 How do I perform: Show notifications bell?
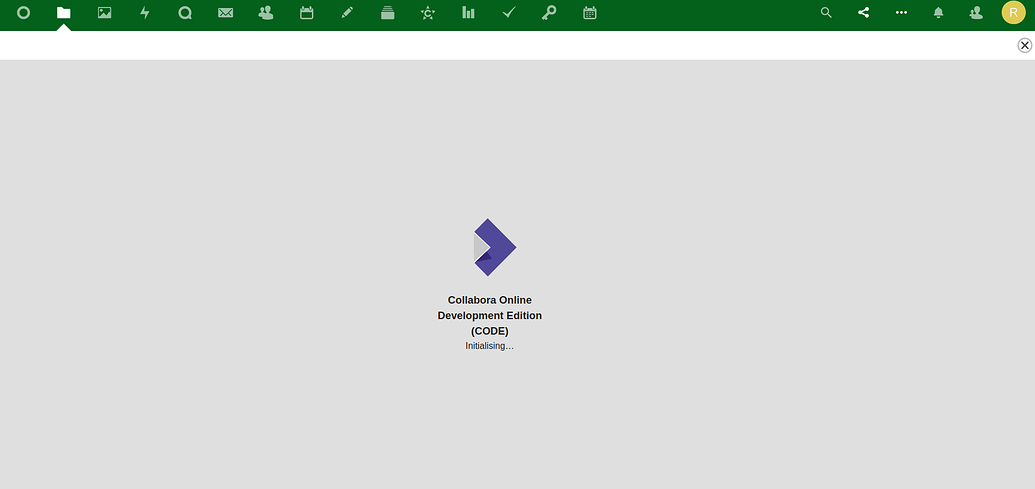tap(939, 13)
